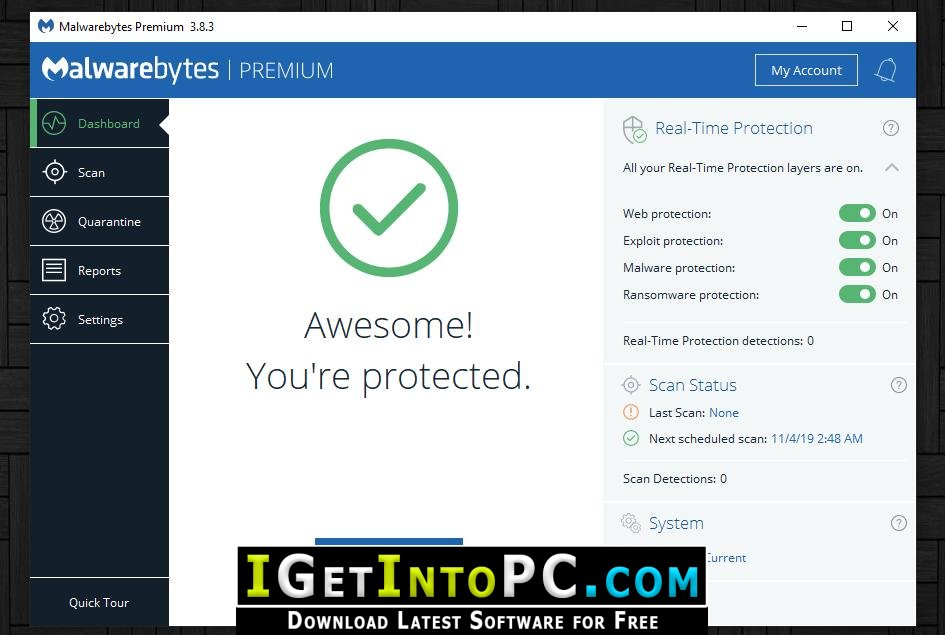Open the next scheduled scan date link

[817, 439]
